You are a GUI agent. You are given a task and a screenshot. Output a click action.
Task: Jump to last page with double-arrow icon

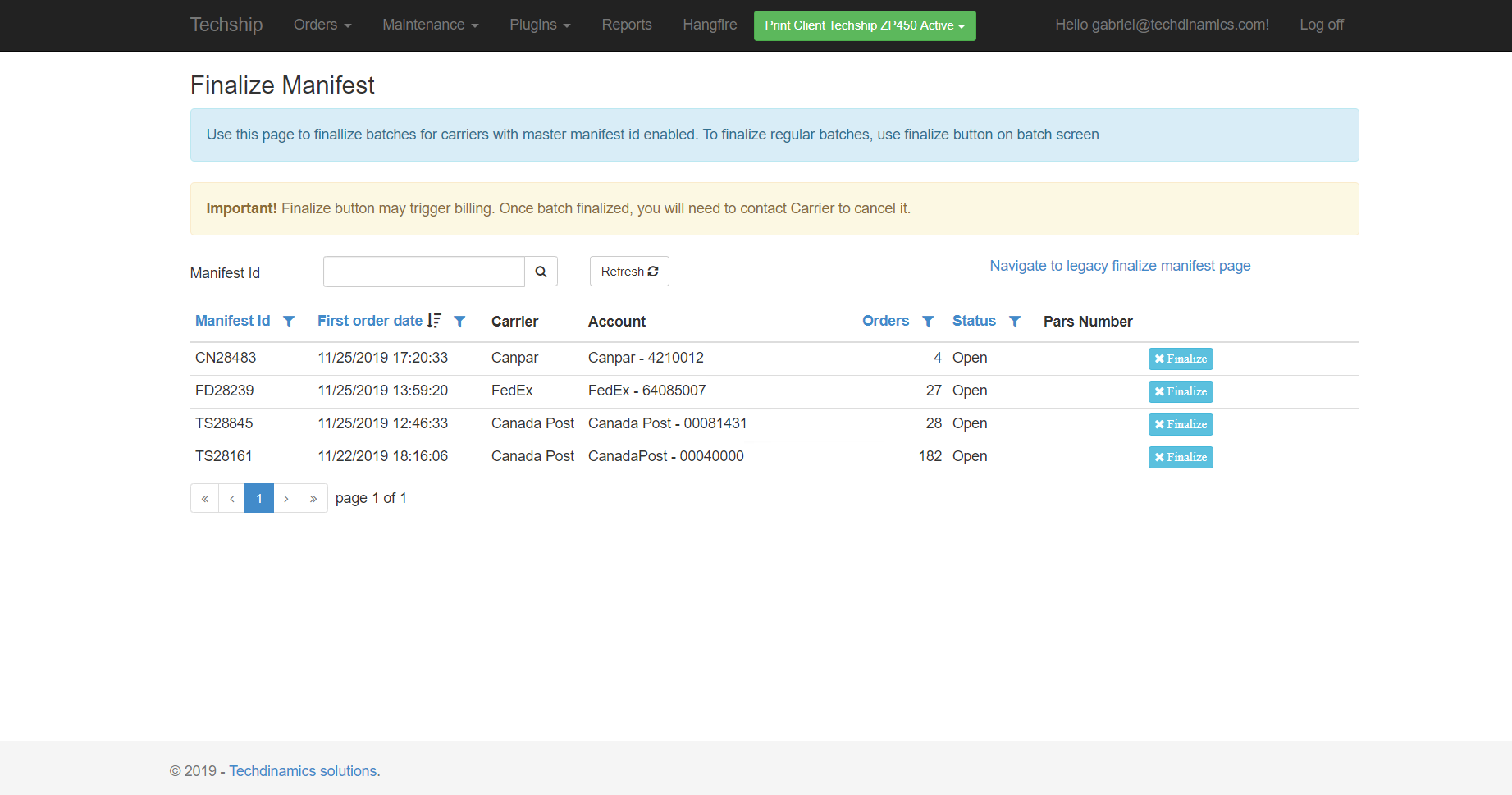pyautogui.click(x=313, y=498)
